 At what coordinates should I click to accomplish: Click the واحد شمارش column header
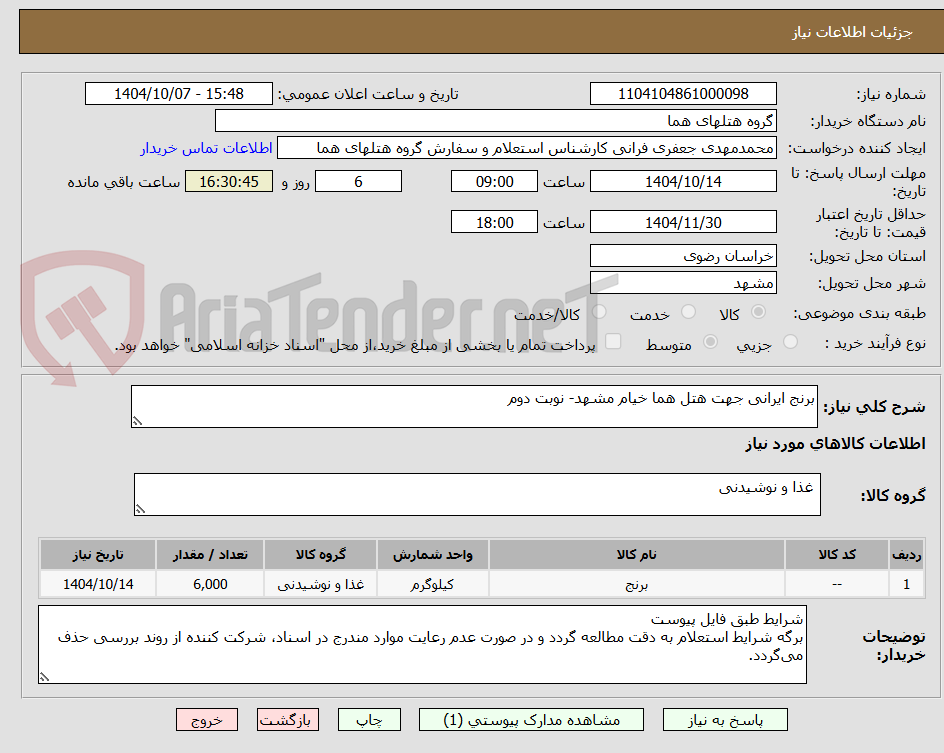pyautogui.click(x=433, y=554)
